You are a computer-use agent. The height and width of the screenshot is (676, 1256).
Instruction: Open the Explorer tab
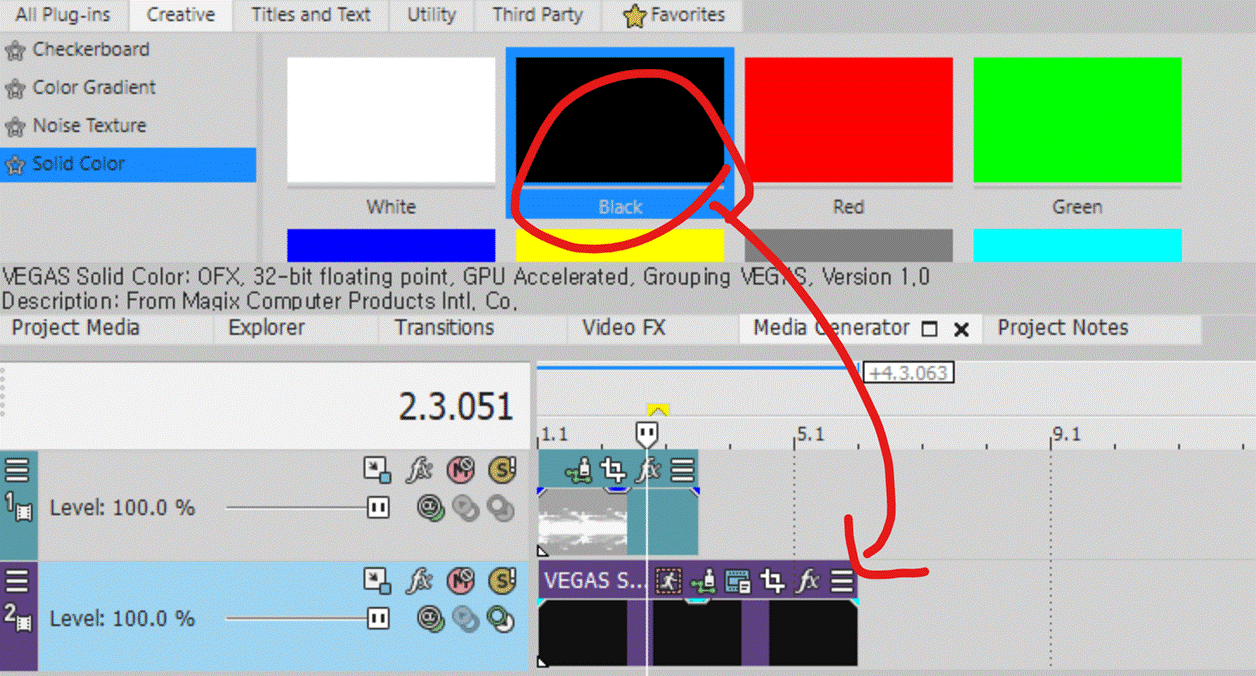(x=266, y=328)
